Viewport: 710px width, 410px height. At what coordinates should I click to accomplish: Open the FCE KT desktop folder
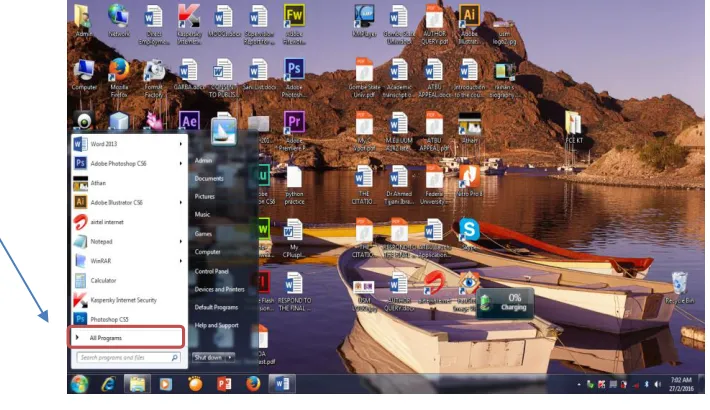(574, 127)
